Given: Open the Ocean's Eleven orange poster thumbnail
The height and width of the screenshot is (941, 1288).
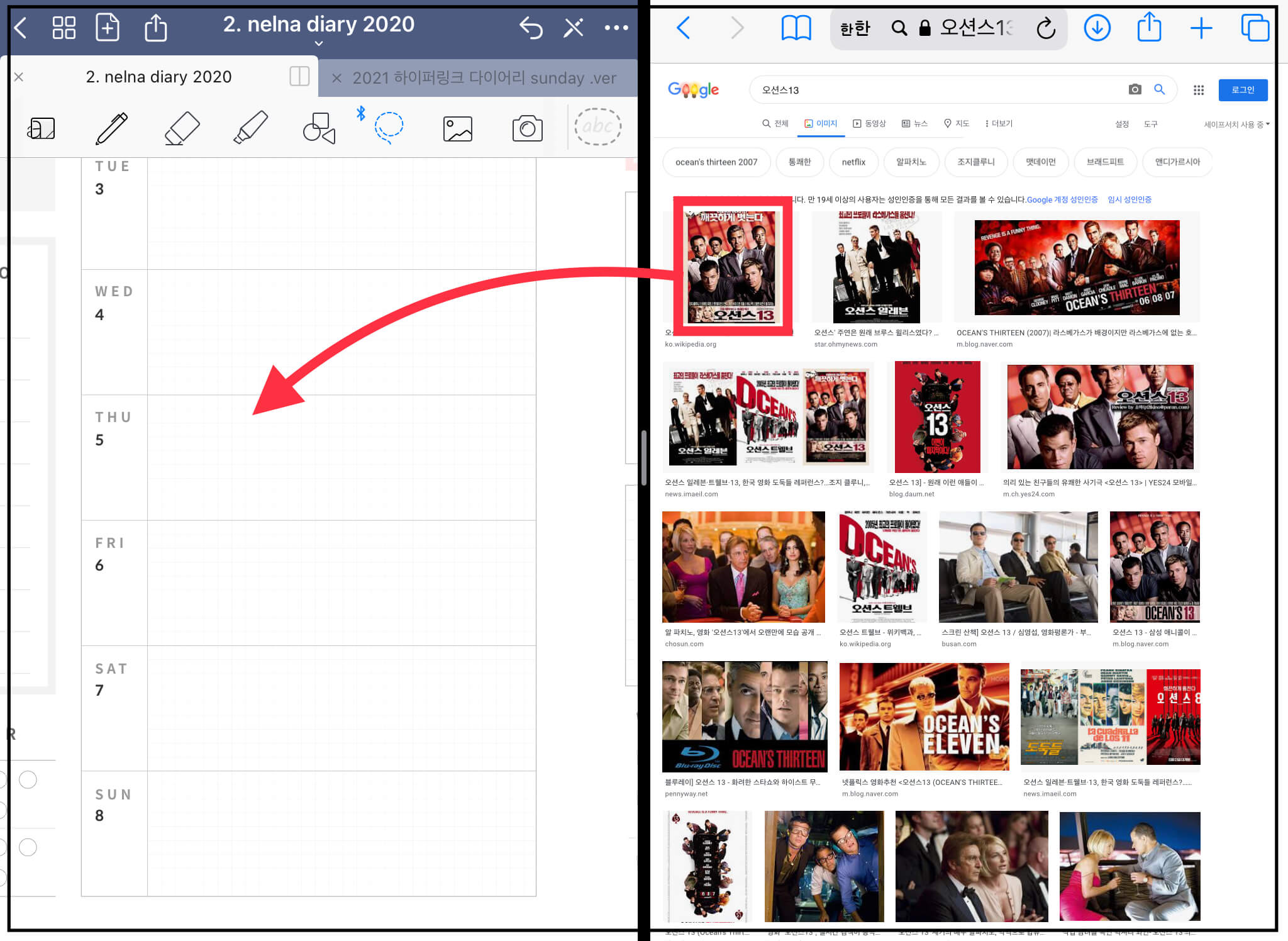Looking at the screenshot, I should [x=924, y=716].
